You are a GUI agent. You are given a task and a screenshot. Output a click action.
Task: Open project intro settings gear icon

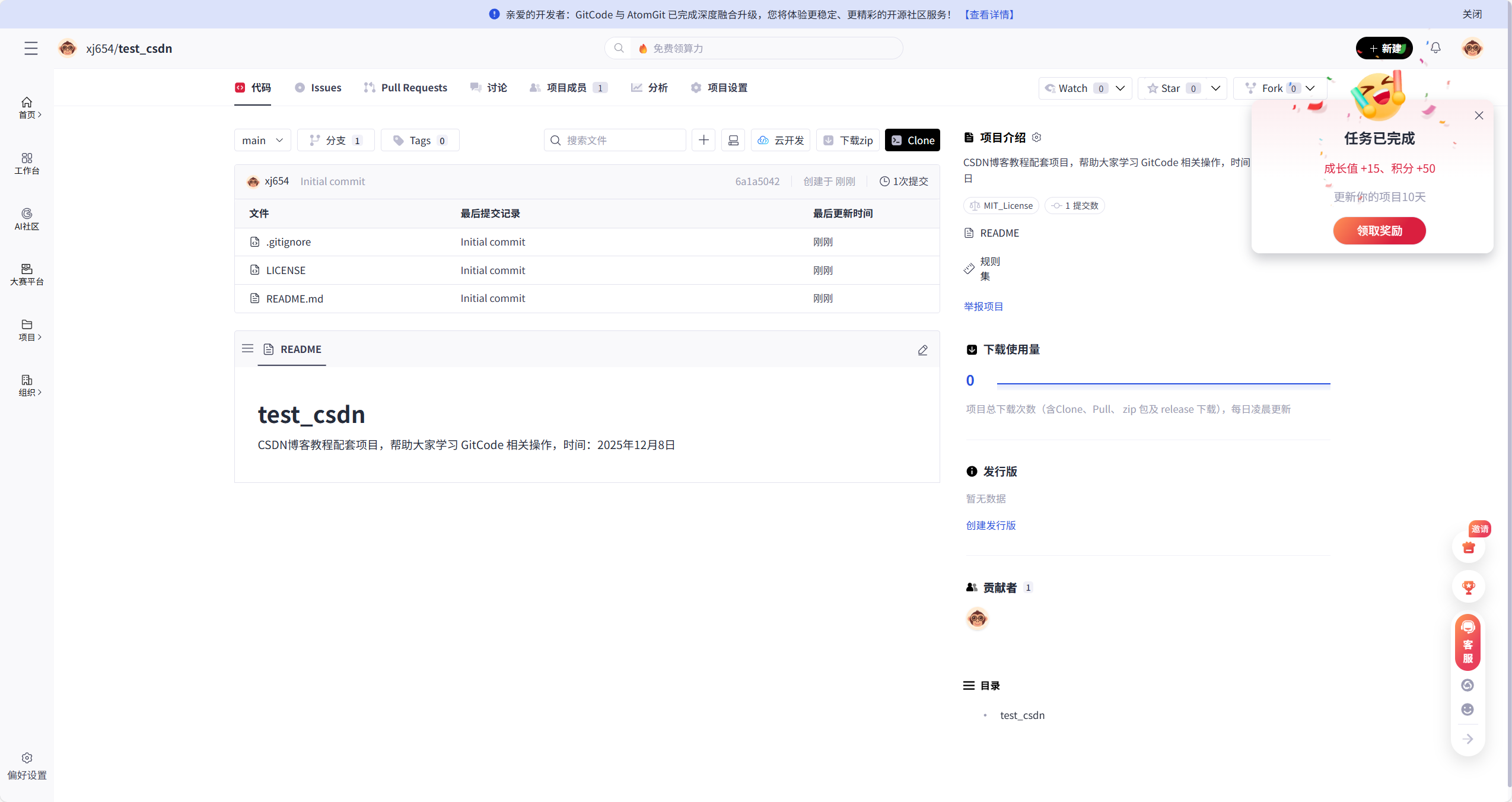pos(1036,138)
